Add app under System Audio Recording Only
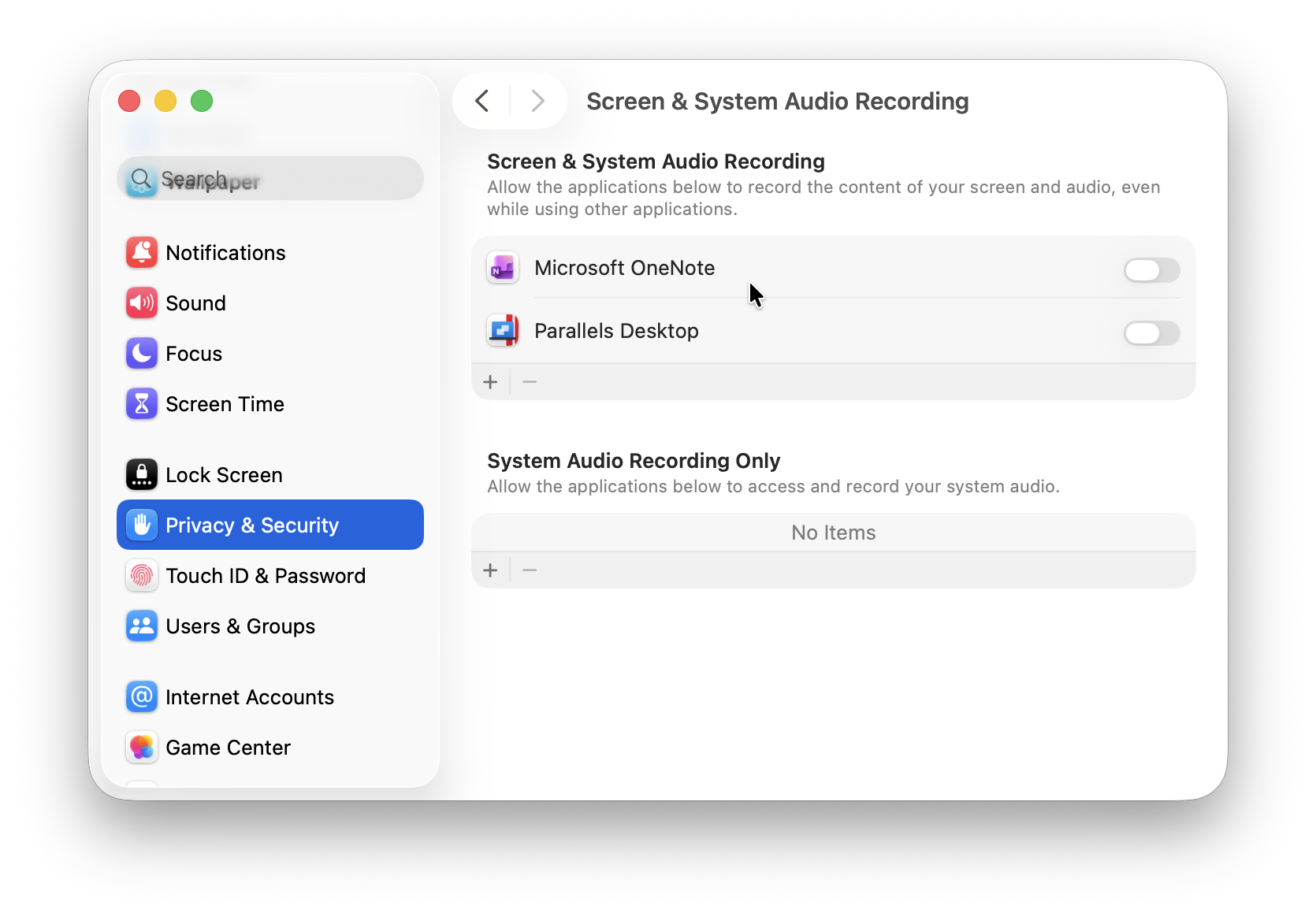1316x917 pixels. 490,570
